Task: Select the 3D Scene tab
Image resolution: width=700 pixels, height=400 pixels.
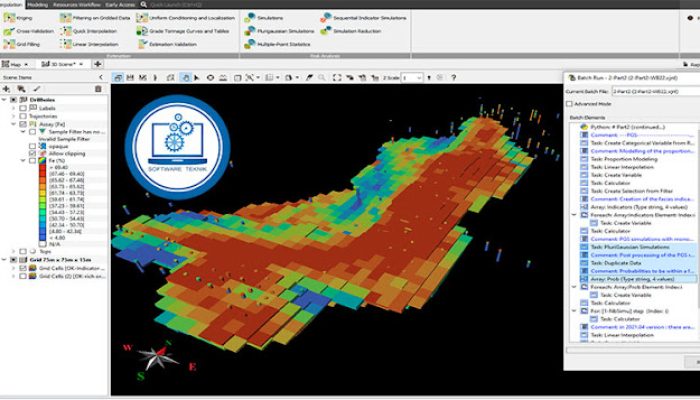Action: (62, 64)
